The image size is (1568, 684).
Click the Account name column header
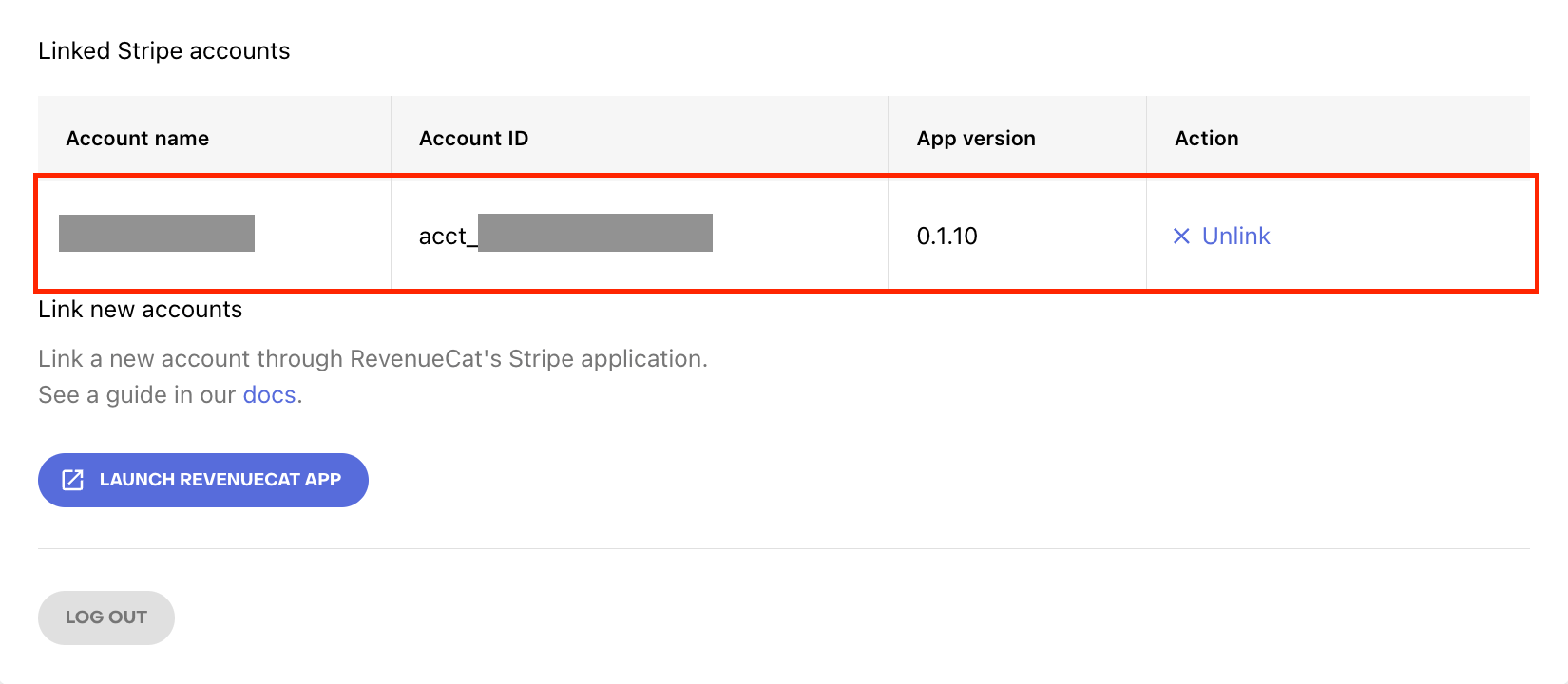click(x=138, y=139)
